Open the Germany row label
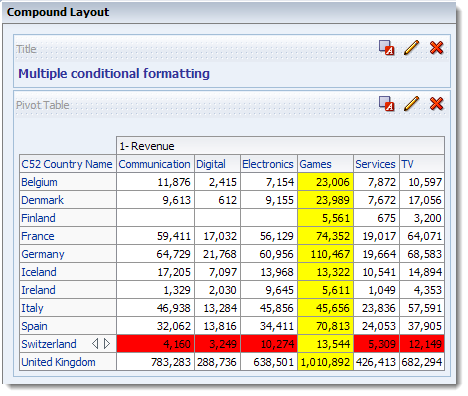Image resolution: width=468 pixels, height=396 pixels. click(x=43, y=254)
